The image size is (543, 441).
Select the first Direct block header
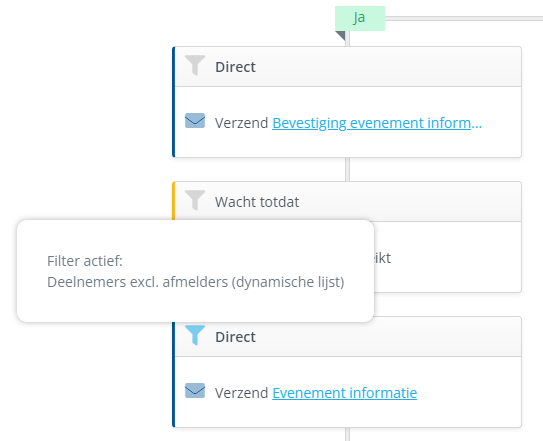click(x=348, y=67)
